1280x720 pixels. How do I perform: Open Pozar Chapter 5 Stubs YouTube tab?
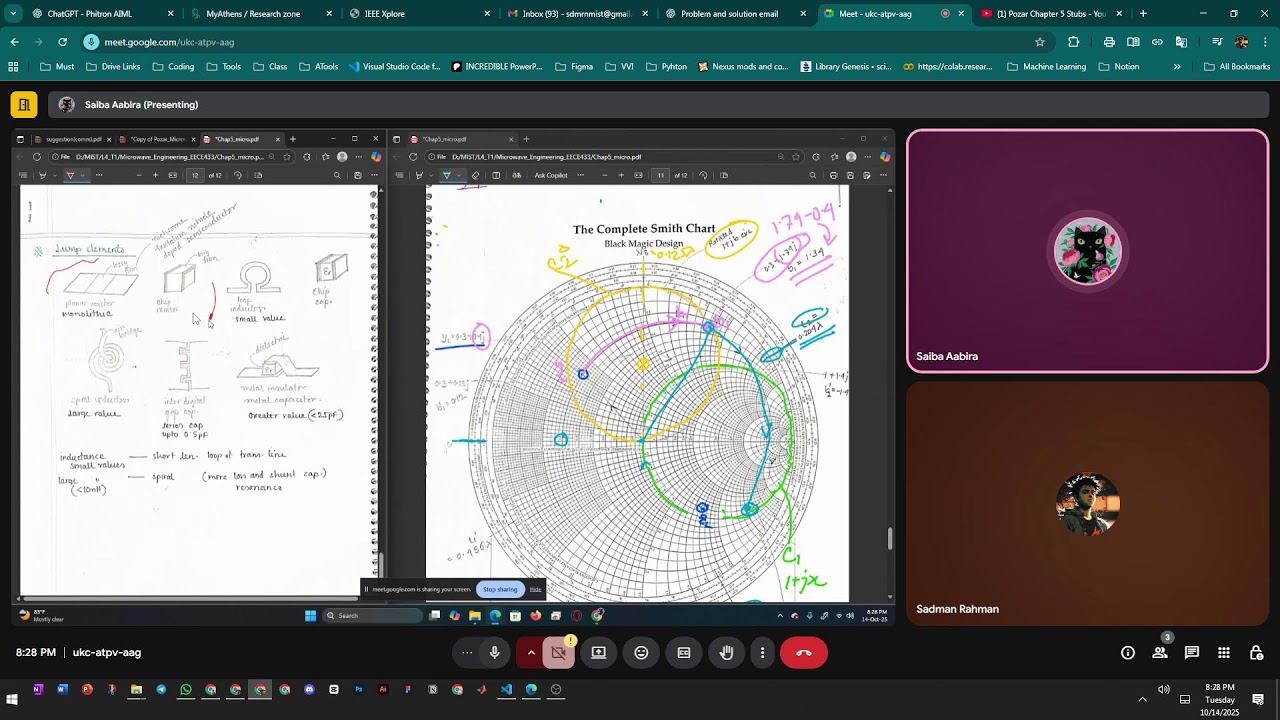click(1050, 14)
